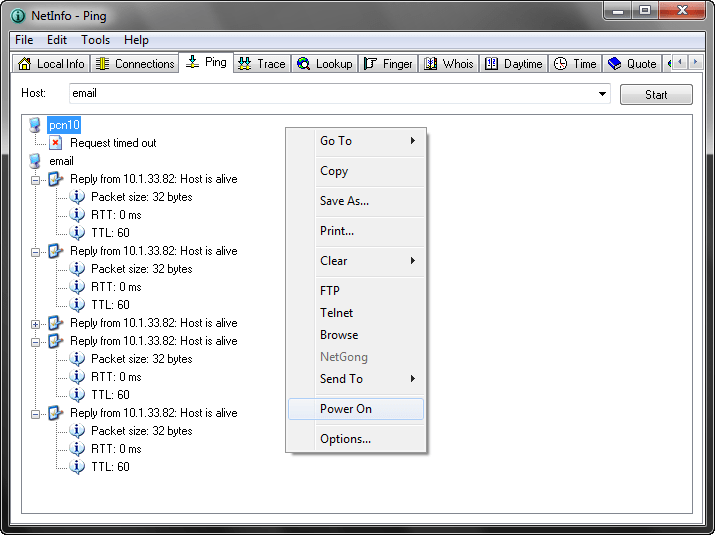Click the Start button
Image resolution: width=715 pixels, height=535 pixels.
pos(656,94)
